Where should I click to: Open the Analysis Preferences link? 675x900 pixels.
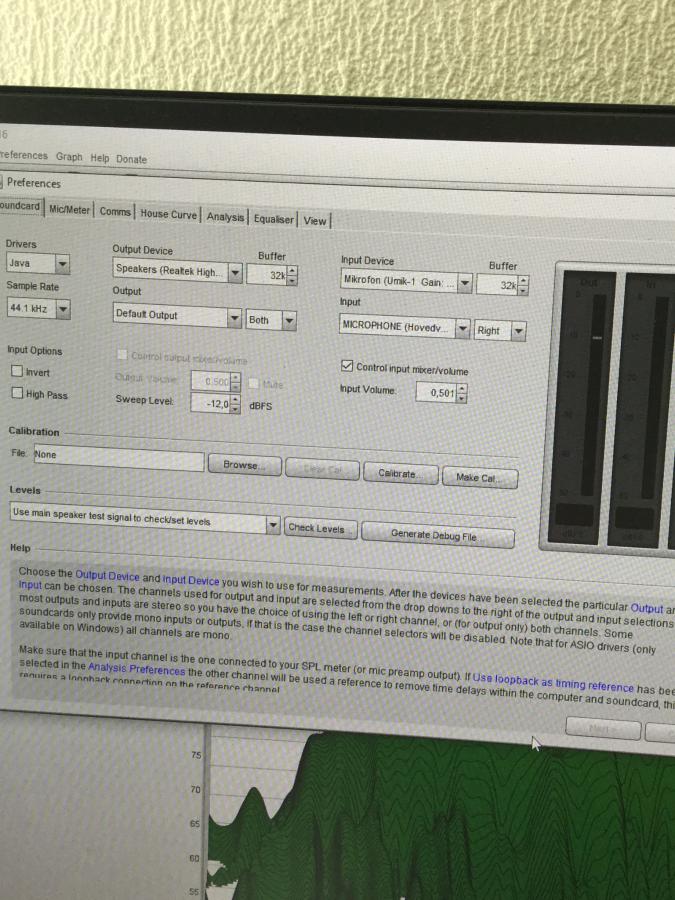137,669
